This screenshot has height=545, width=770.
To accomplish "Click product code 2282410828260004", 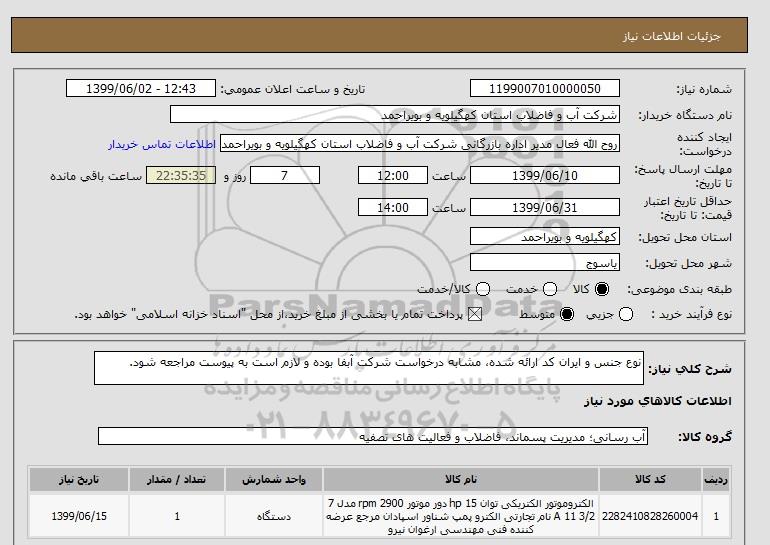I will click(650, 516).
